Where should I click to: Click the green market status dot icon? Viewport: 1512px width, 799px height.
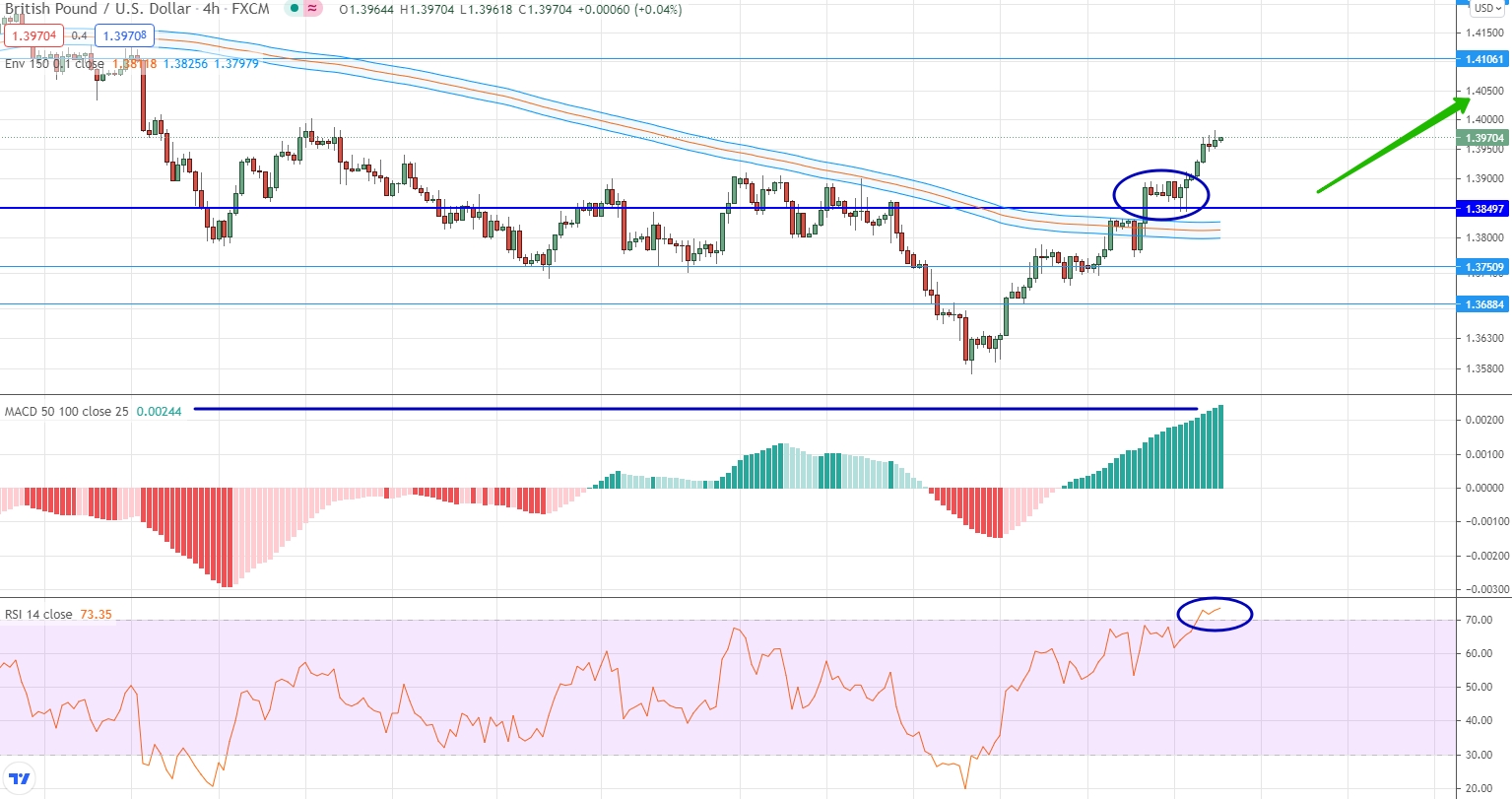click(295, 9)
